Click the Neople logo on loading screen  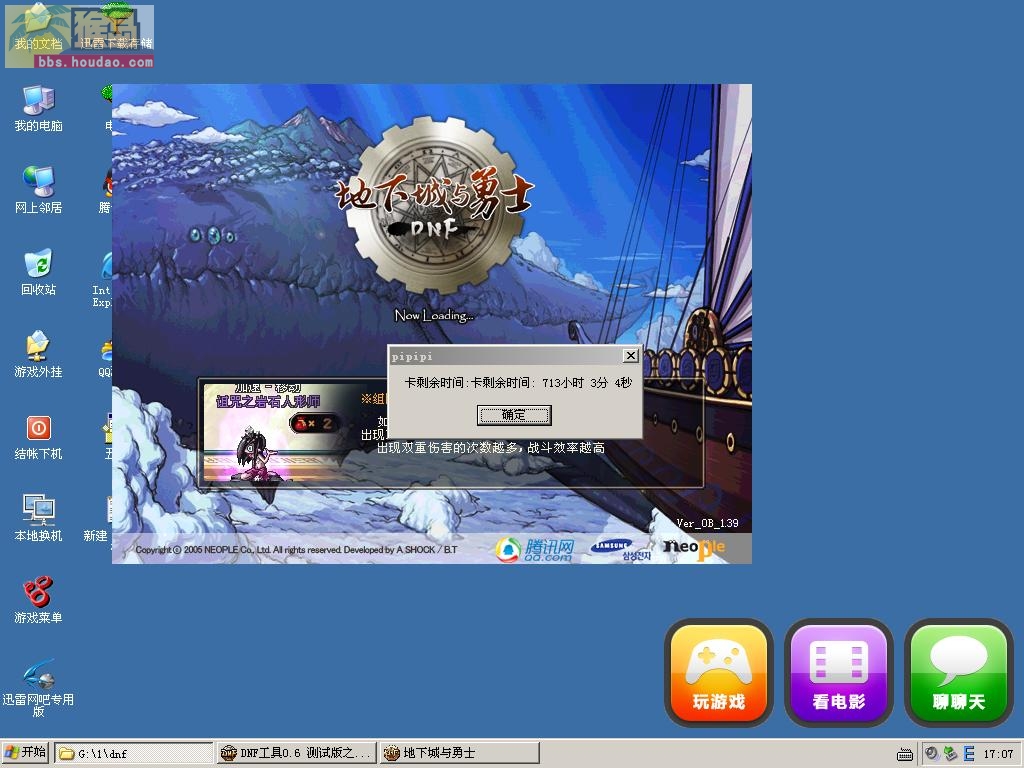(x=694, y=548)
